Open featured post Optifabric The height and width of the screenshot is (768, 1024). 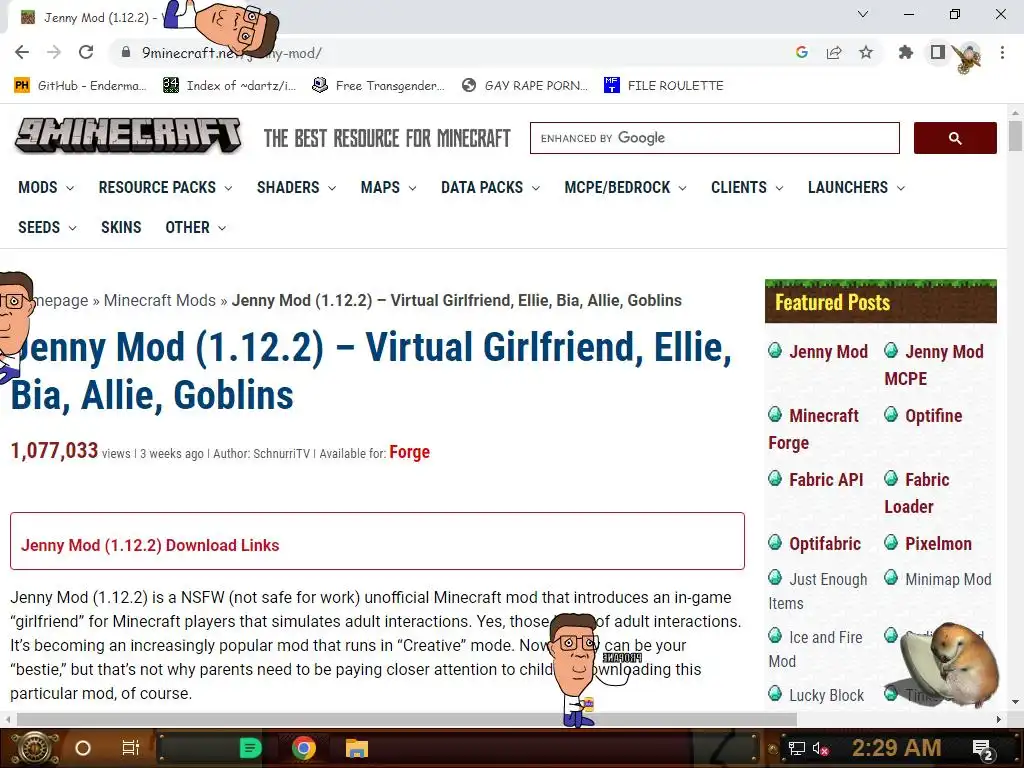coord(825,544)
